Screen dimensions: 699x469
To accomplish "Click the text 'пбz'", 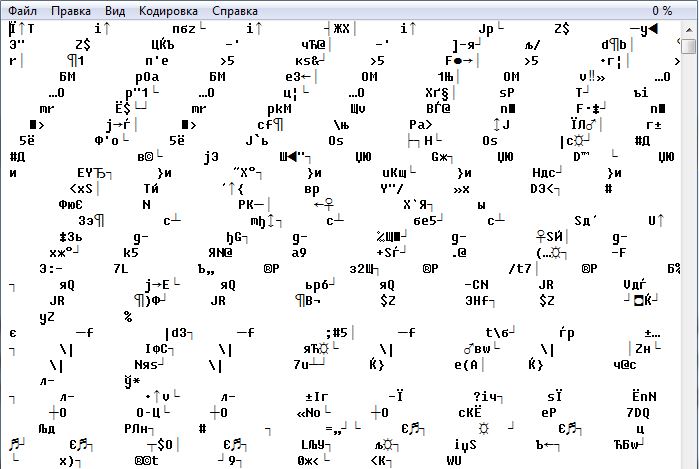I will coord(184,29).
